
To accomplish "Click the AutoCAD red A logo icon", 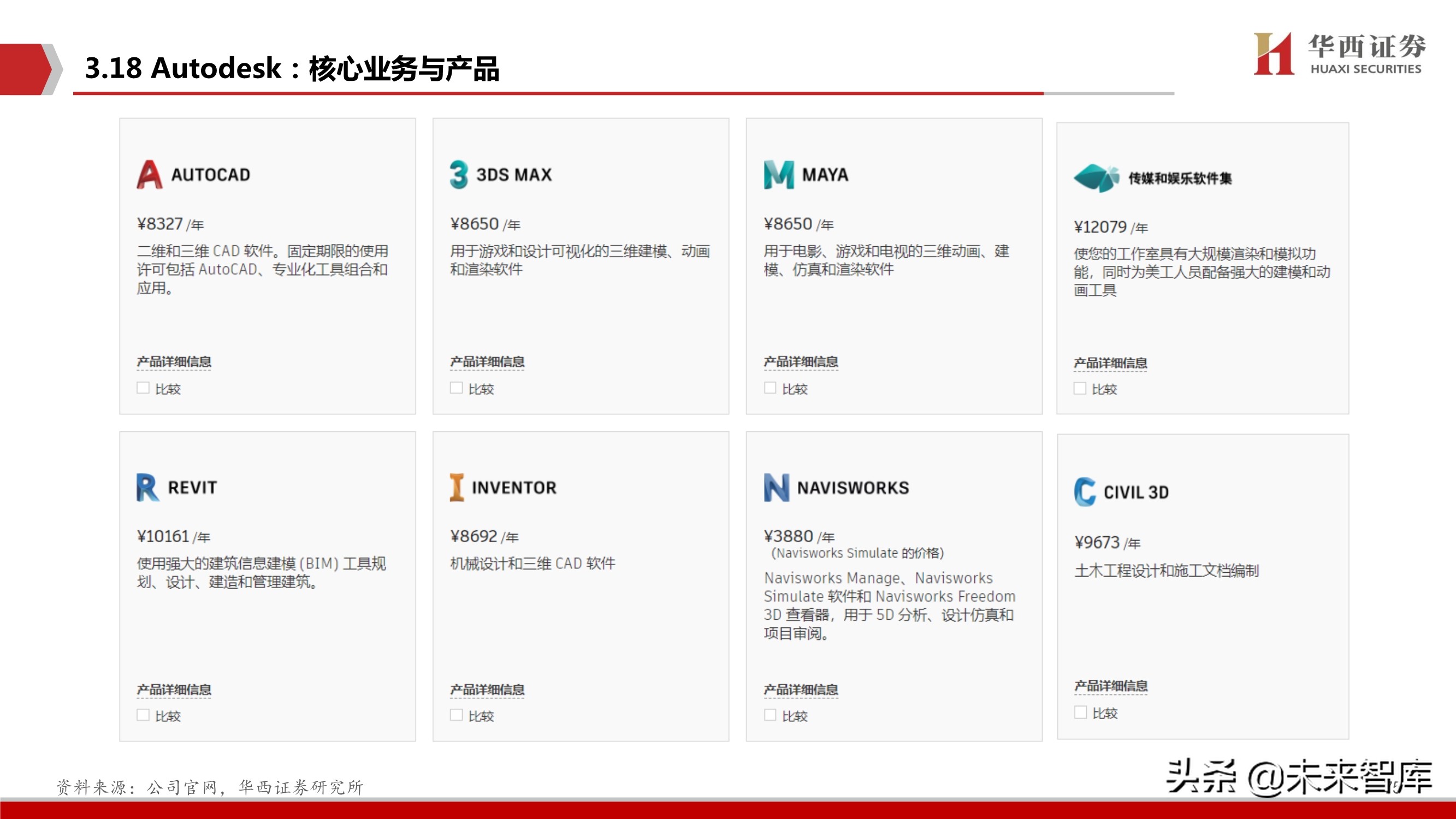I will click(x=150, y=175).
